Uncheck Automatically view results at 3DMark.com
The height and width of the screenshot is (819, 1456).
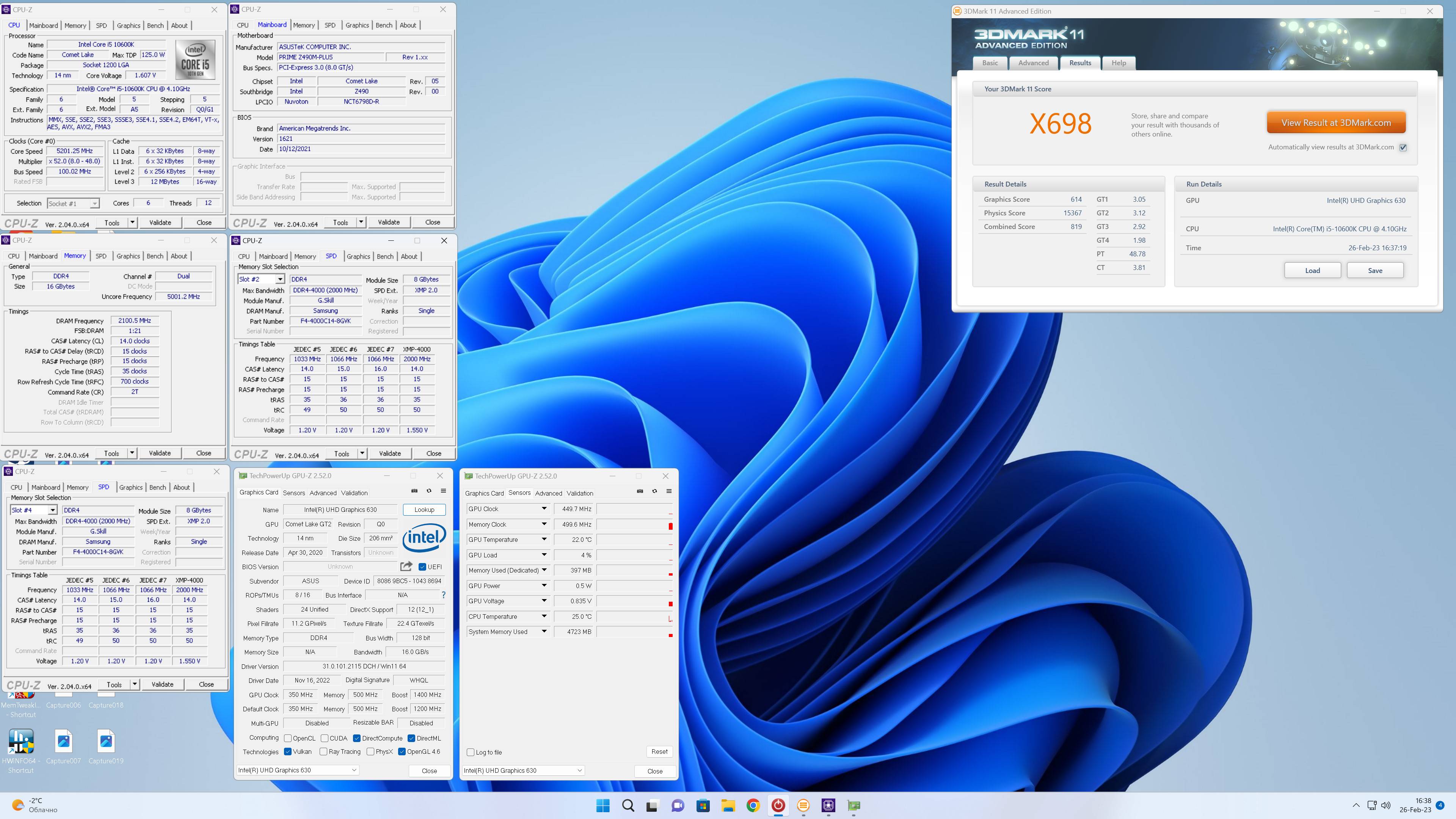coord(1403,147)
